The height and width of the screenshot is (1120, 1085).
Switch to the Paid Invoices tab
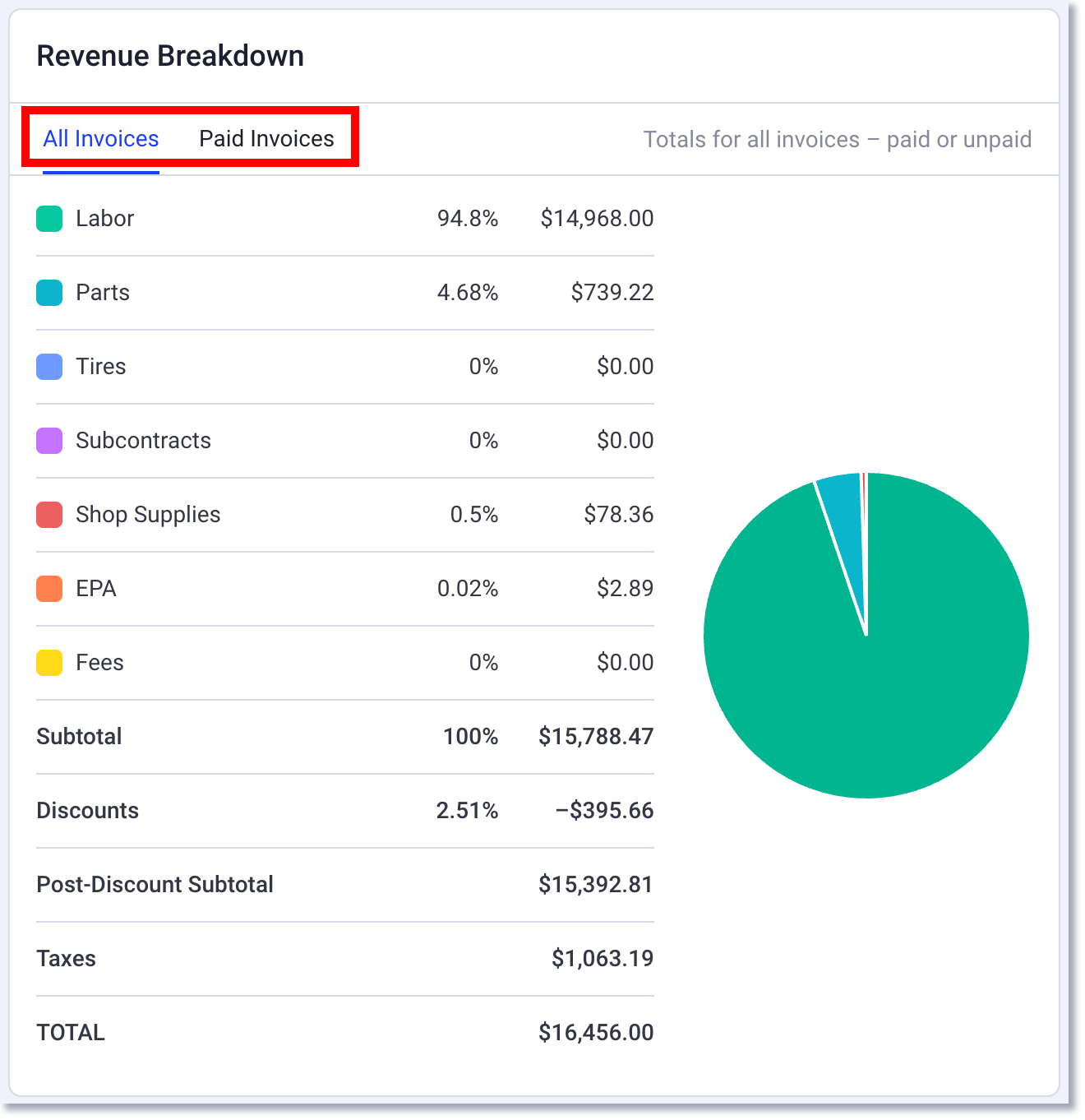click(265, 138)
